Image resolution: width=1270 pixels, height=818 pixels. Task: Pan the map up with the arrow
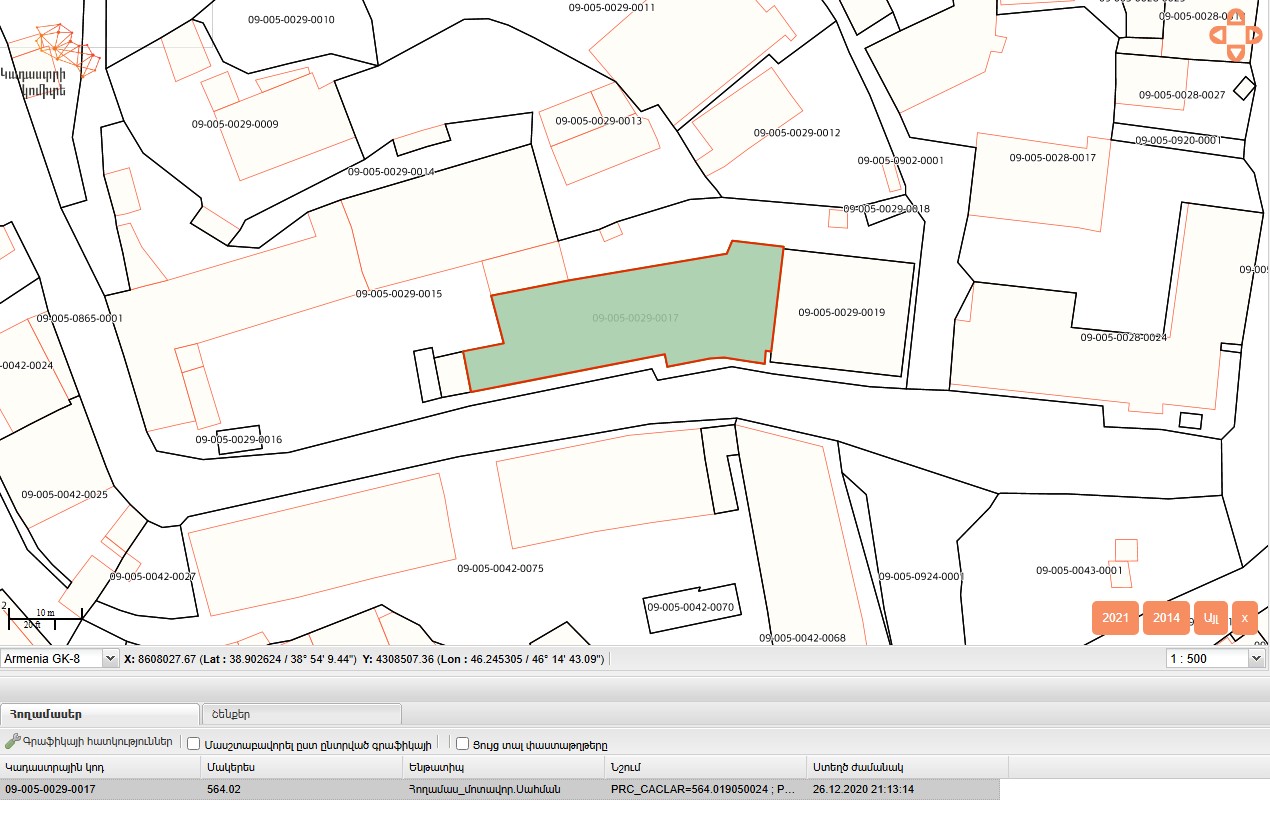(1236, 17)
